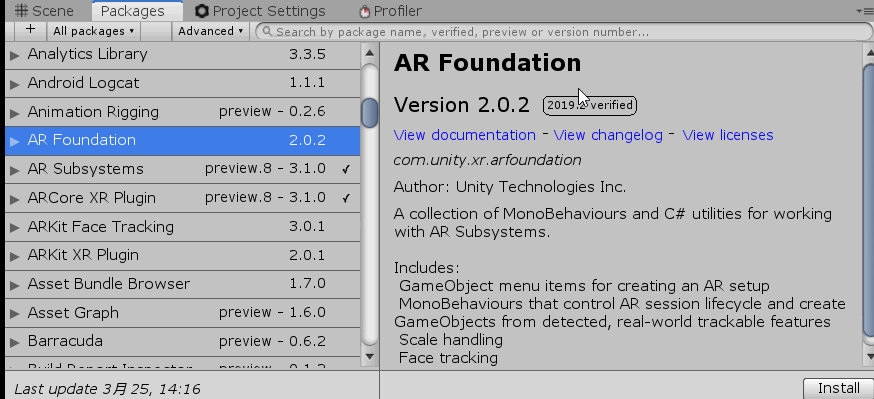Click the Scene tab grid icon
874x399 pixels.
22,11
